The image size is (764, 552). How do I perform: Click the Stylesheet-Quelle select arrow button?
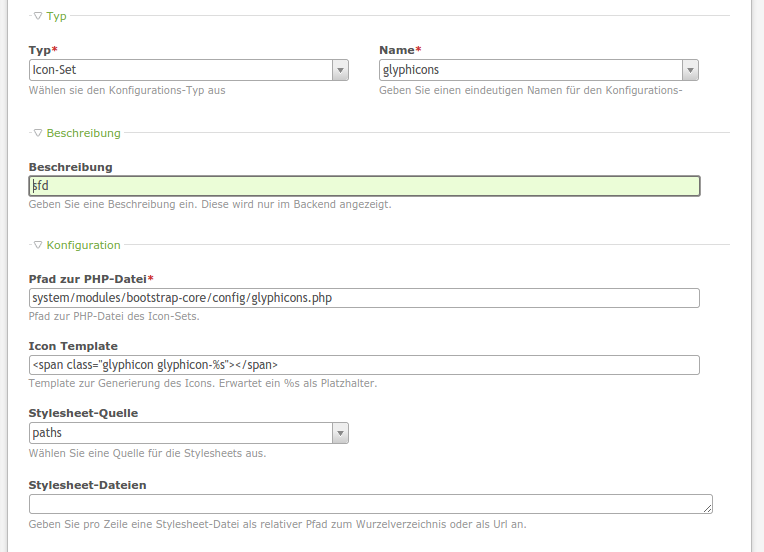click(340, 433)
